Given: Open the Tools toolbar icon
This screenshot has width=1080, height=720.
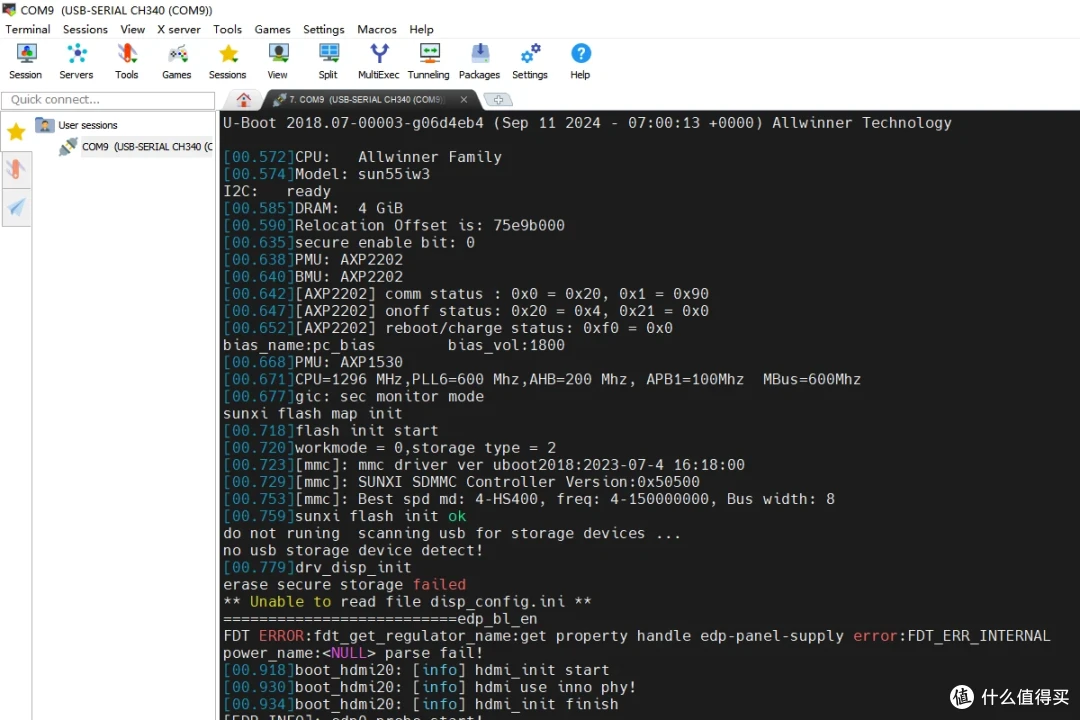Looking at the screenshot, I should click(x=127, y=61).
